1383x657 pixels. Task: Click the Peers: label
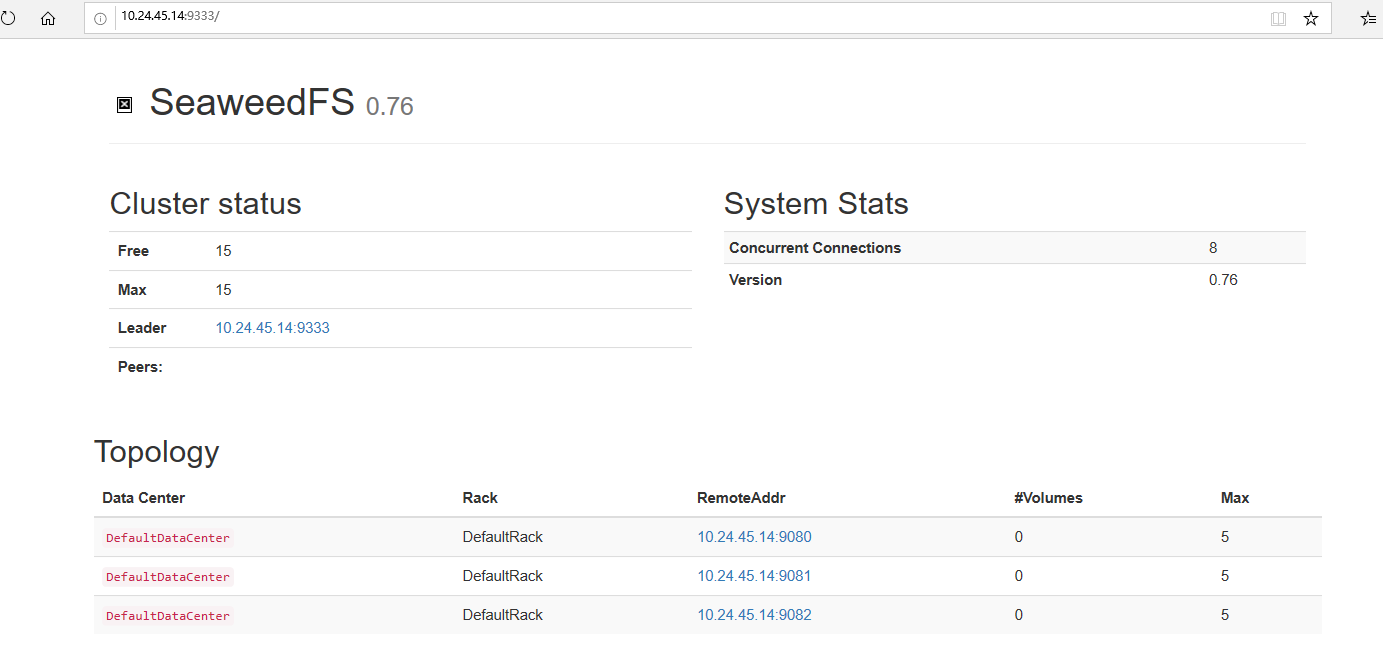pyautogui.click(x=140, y=367)
